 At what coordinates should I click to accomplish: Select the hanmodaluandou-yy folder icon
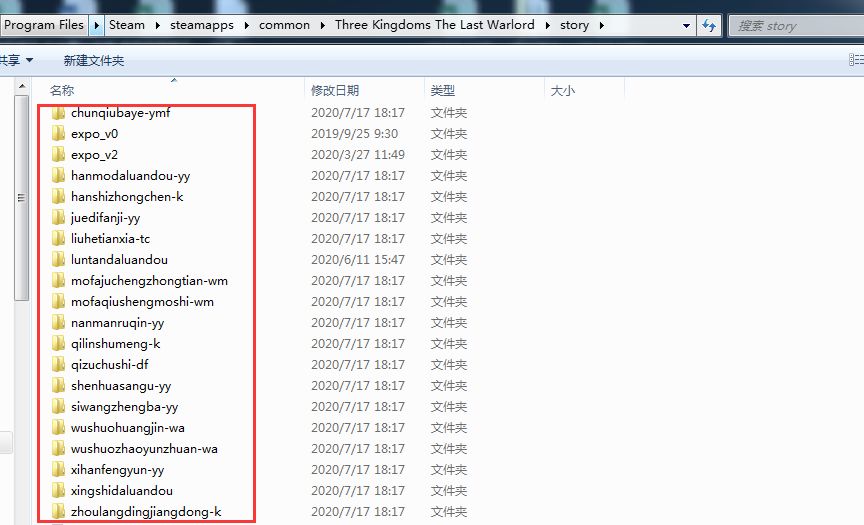tap(58, 176)
